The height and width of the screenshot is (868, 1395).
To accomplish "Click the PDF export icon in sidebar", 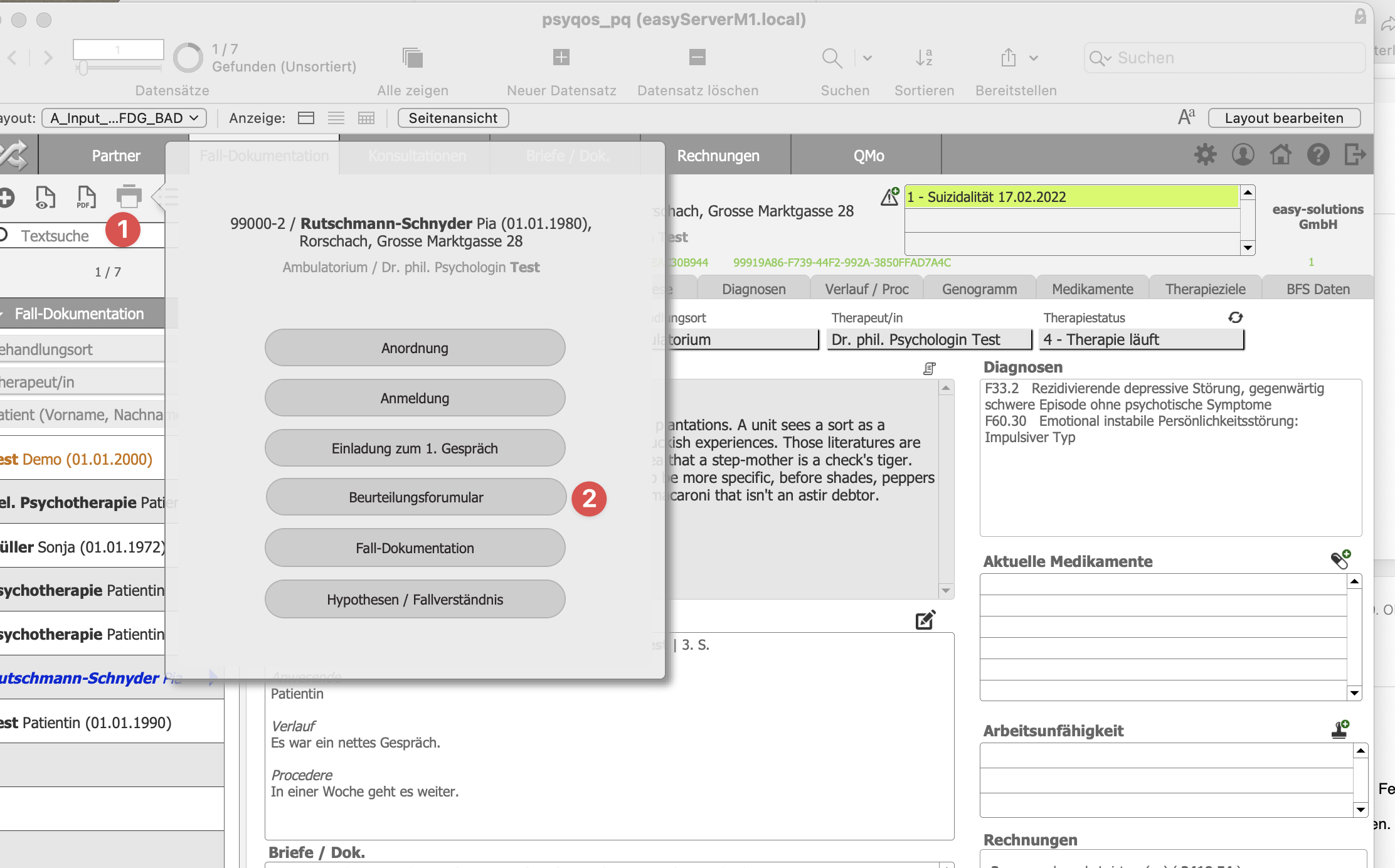I will 86,198.
